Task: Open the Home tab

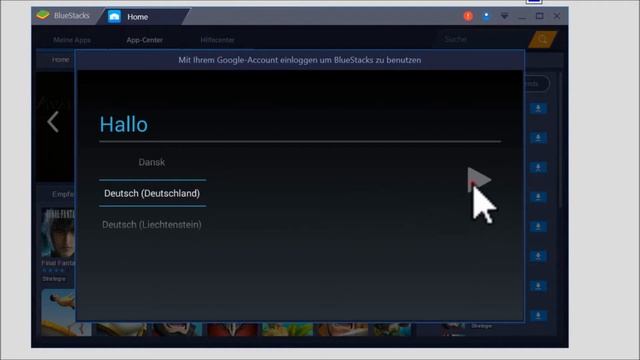Action: click(x=143, y=17)
